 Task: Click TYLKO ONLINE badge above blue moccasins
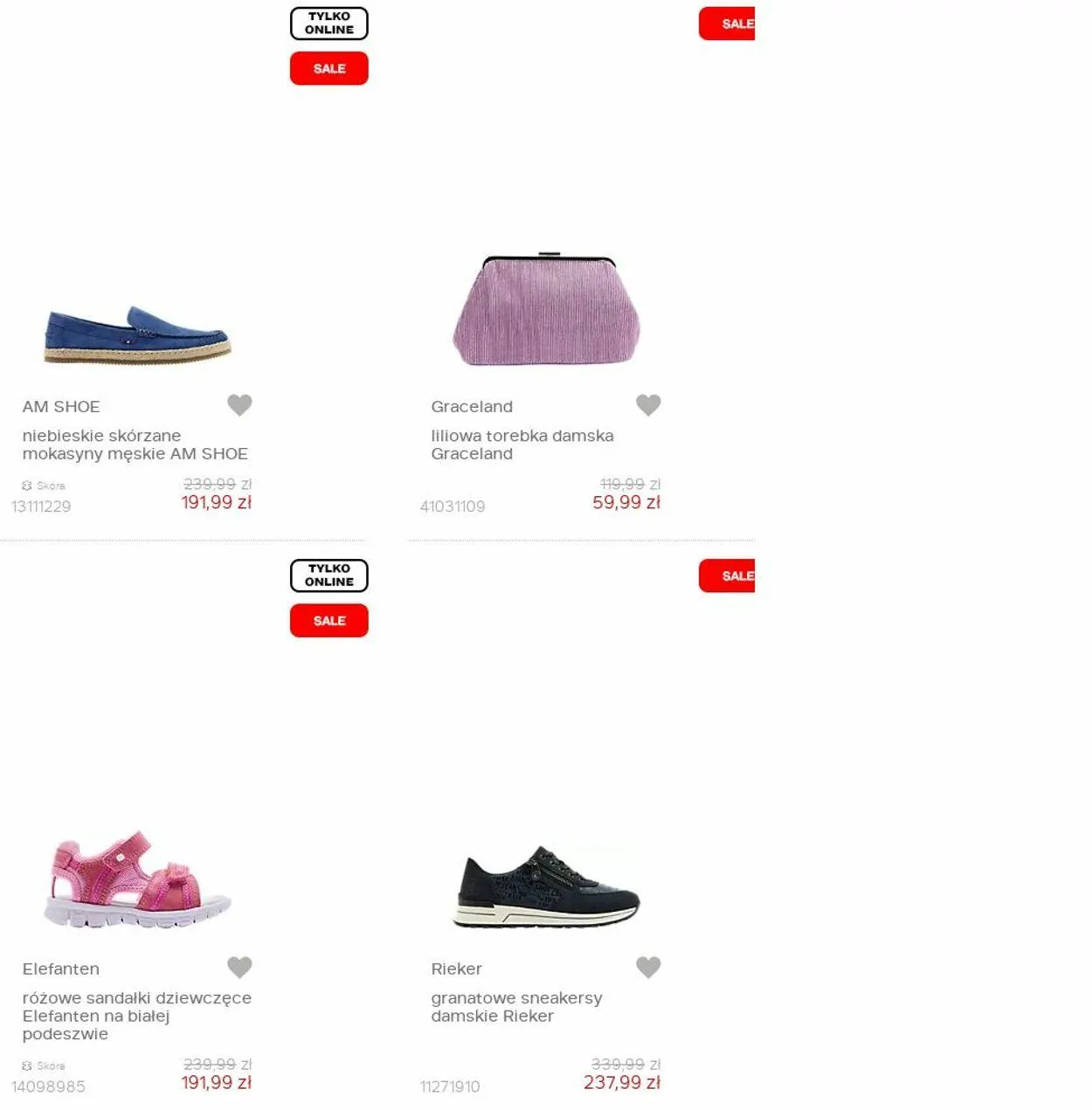pos(329,24)
